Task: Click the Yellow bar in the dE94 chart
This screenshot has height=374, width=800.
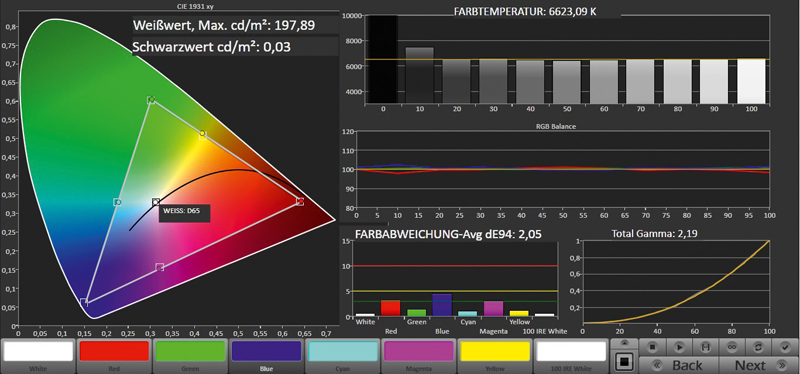Action: [x=519, y=314]
